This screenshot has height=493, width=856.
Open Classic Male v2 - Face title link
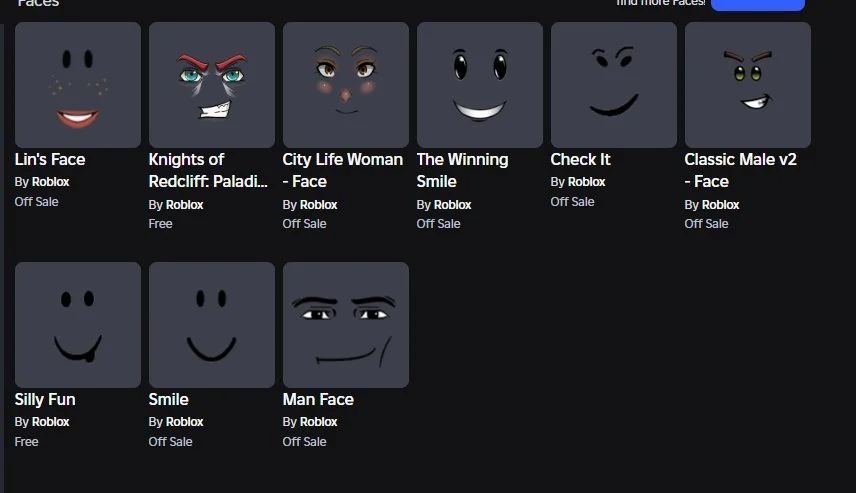(x=740, y=170)
